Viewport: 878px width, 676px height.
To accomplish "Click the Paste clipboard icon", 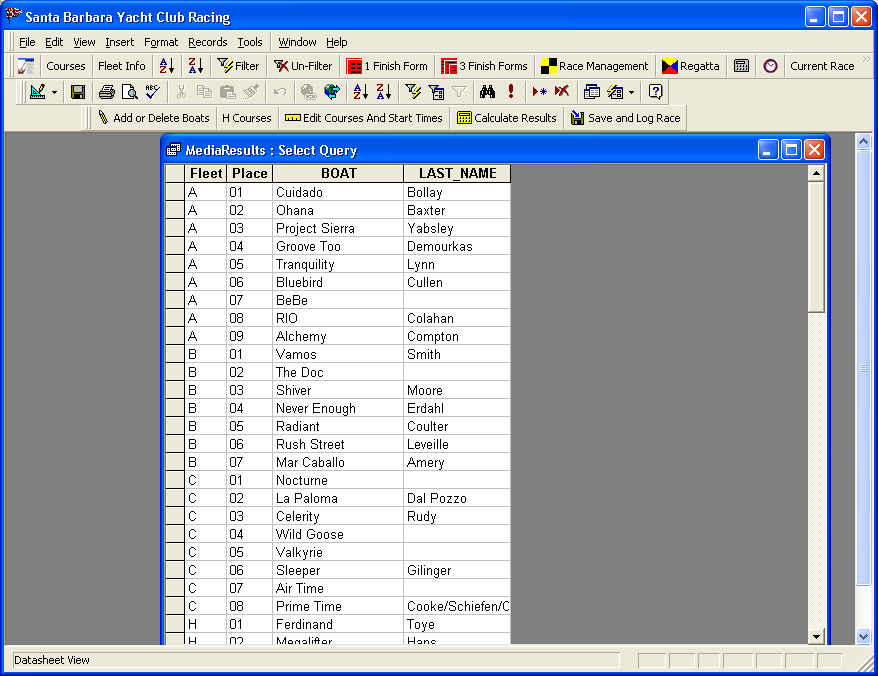I will pyautogui.click(x=227, y=92).
